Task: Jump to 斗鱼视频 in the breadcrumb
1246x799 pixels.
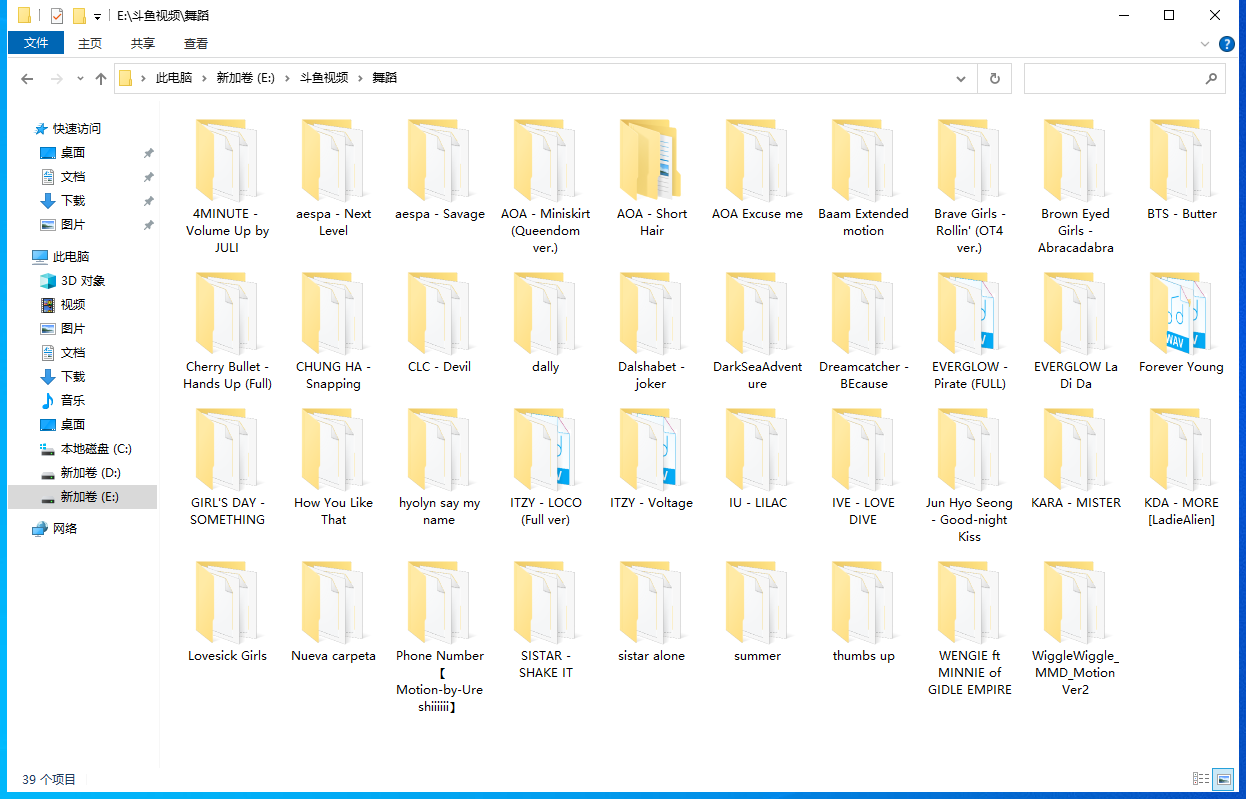Action: click(x=324, y=78)
